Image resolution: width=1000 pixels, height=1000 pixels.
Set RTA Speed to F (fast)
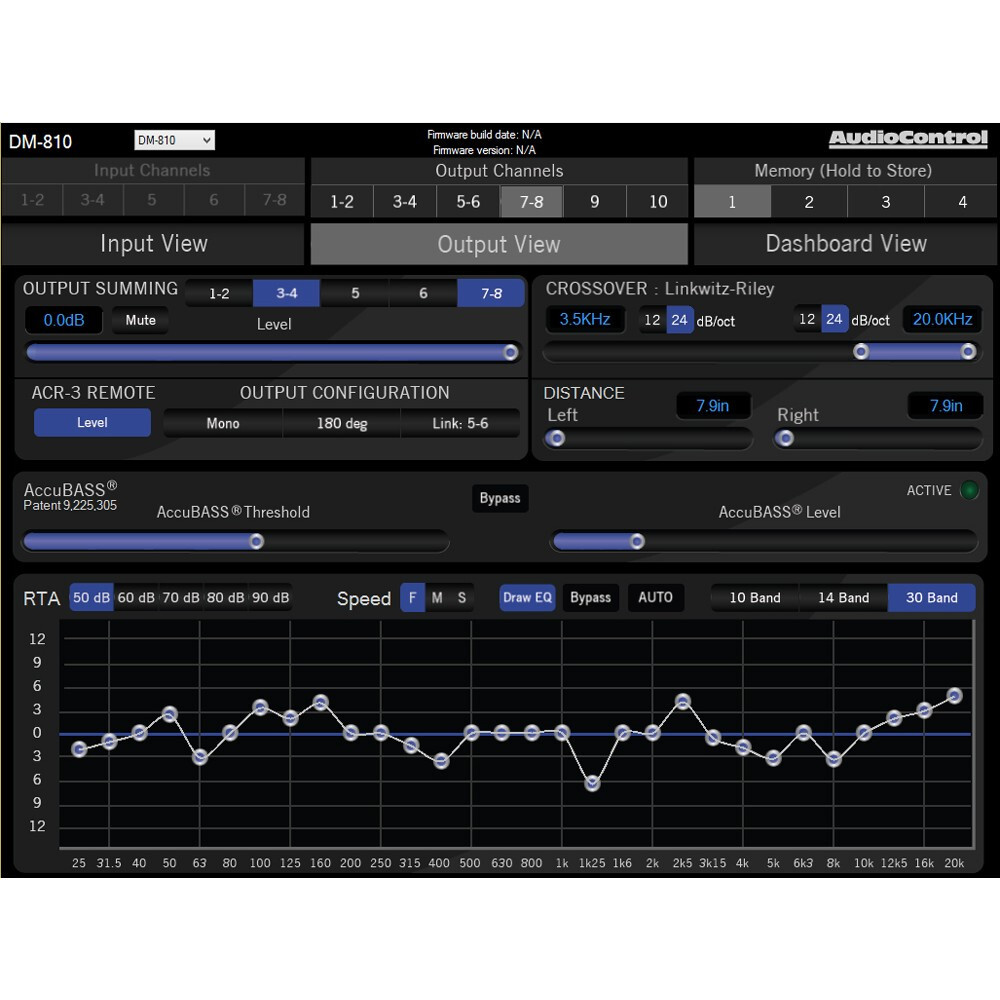[413, 598]
